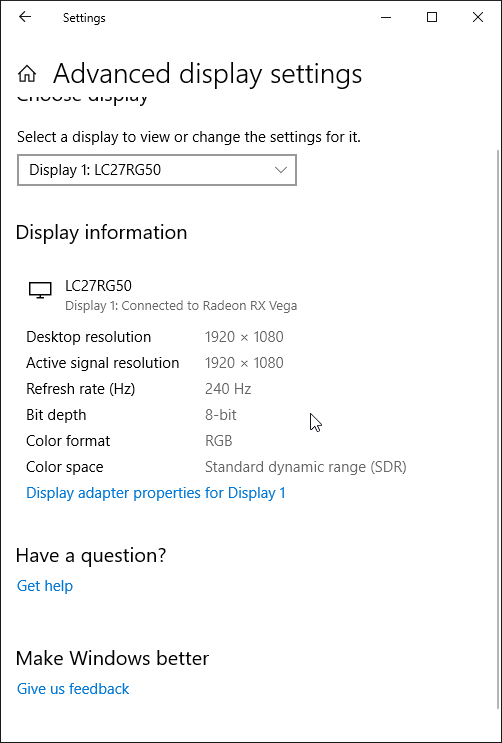This screenshot has height=743, width=502.
Task: Click the Active signal resolution label
Action: tap(103, 363)
